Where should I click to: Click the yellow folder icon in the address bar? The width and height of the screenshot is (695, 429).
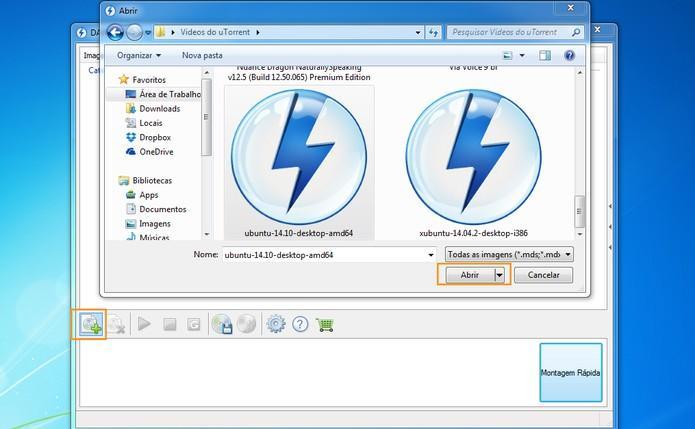[161, 32]
